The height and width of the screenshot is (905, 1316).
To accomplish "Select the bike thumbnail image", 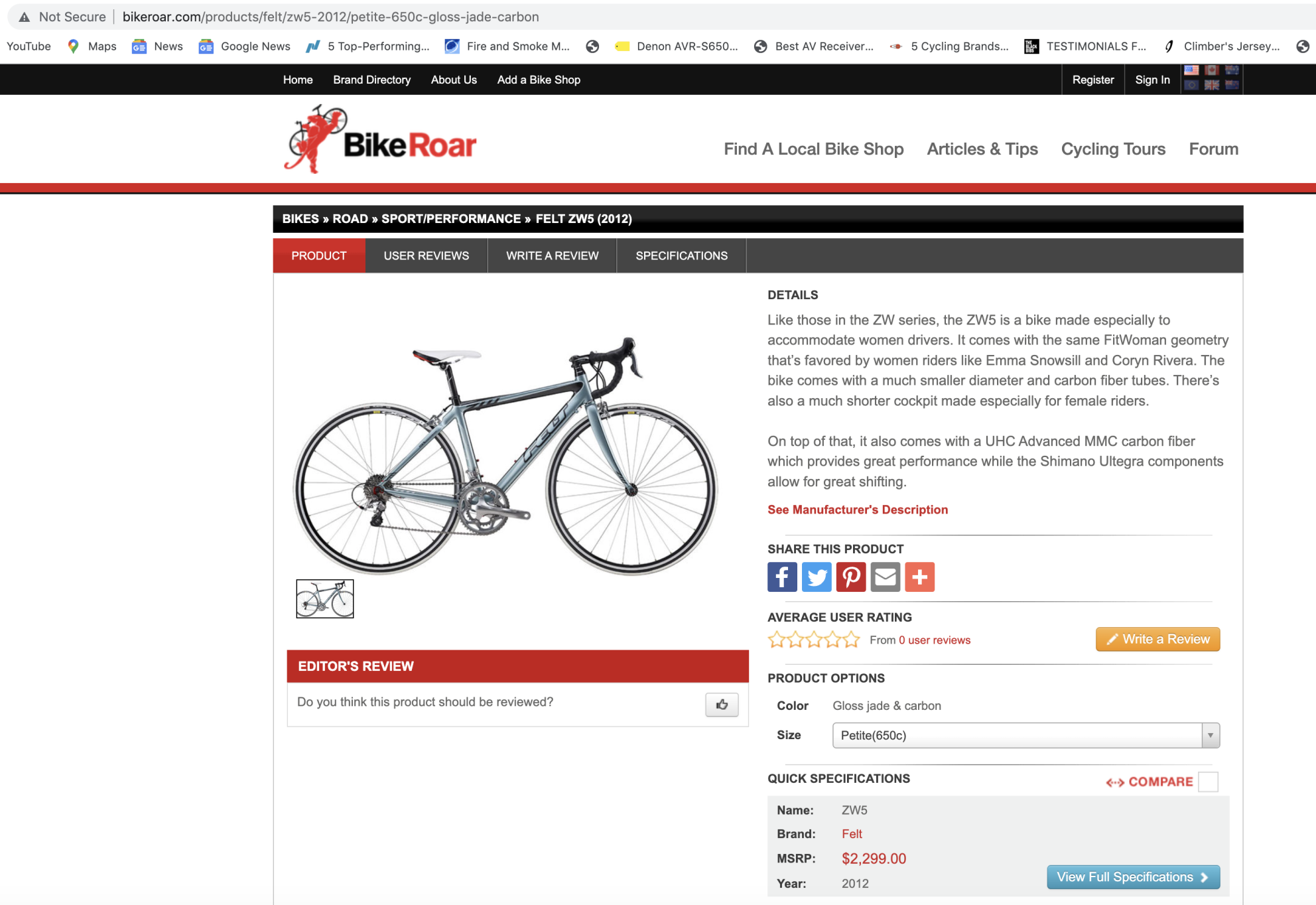I will 325,598.
